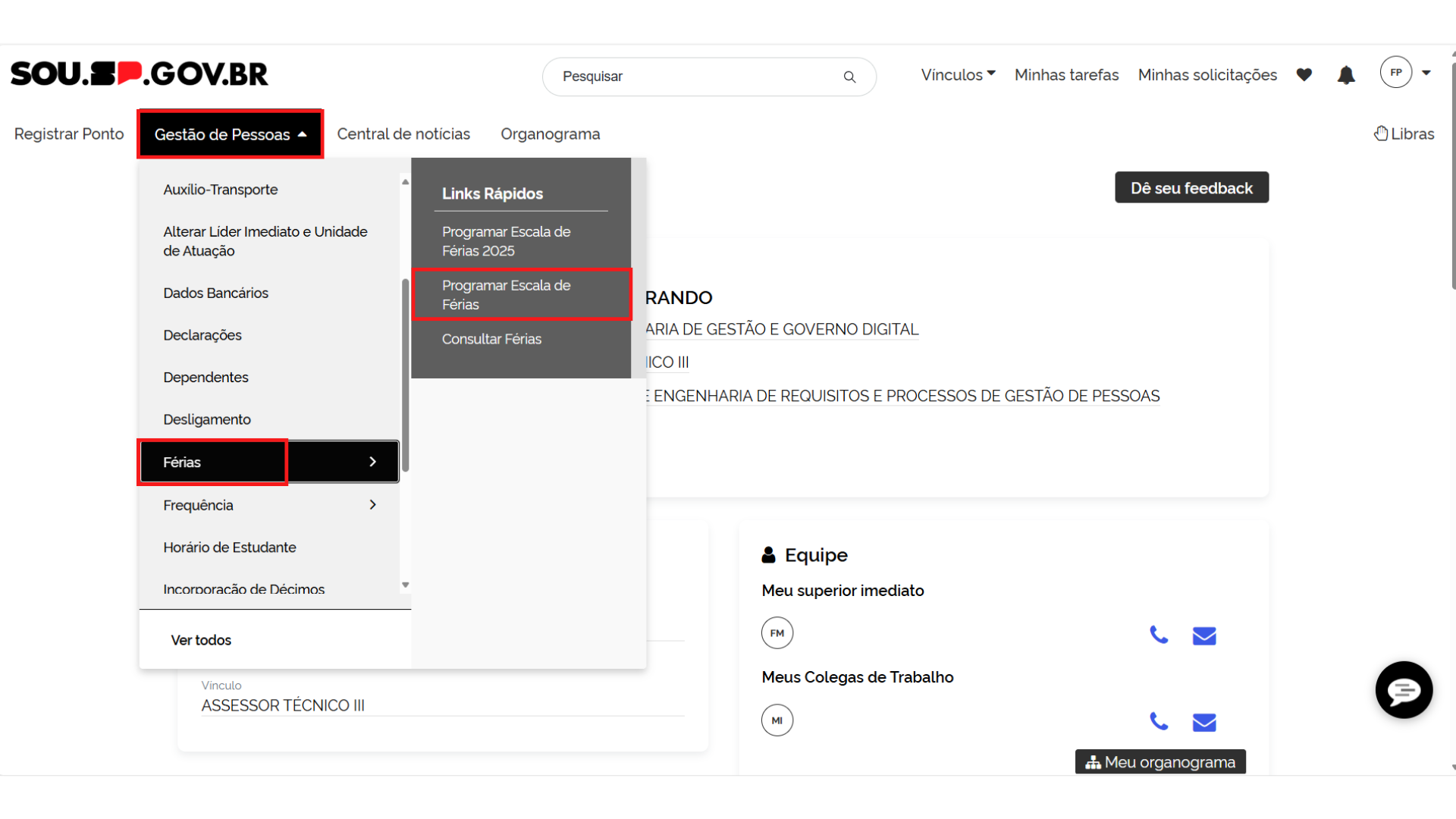The height and width of the screenshot is (819, 1456).
Task: Choose Dados Bancários menu item
Action: [215, 293]
